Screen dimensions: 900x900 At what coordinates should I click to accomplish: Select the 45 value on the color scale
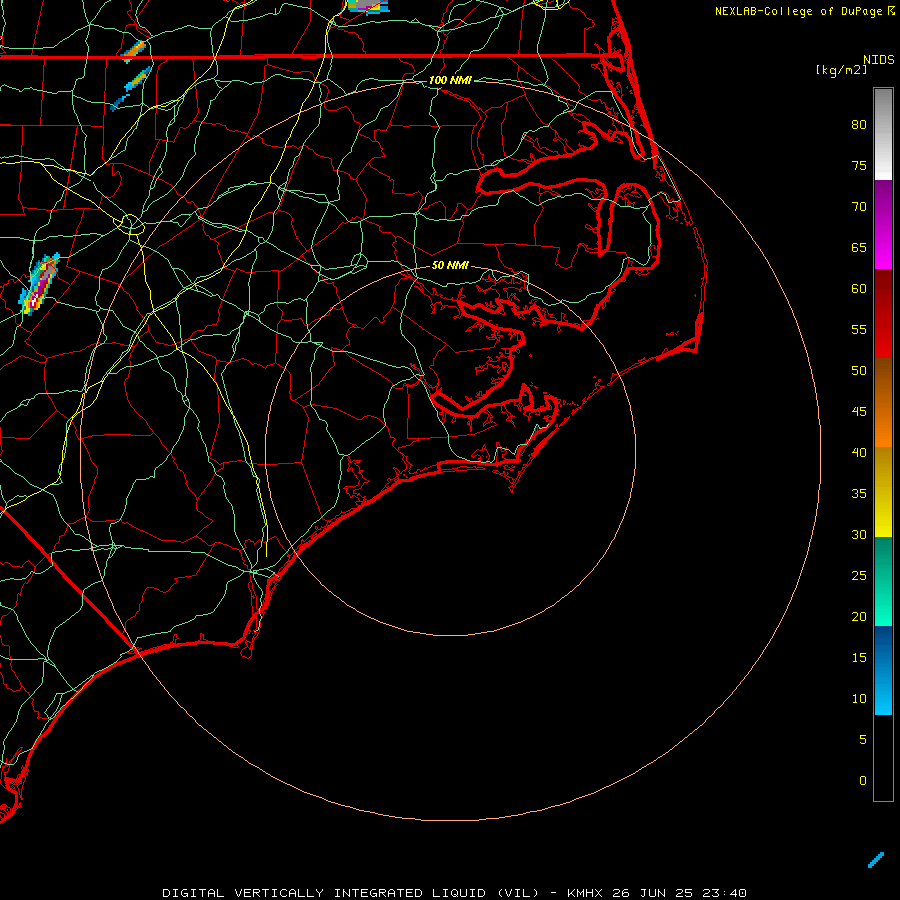(859, 412)
